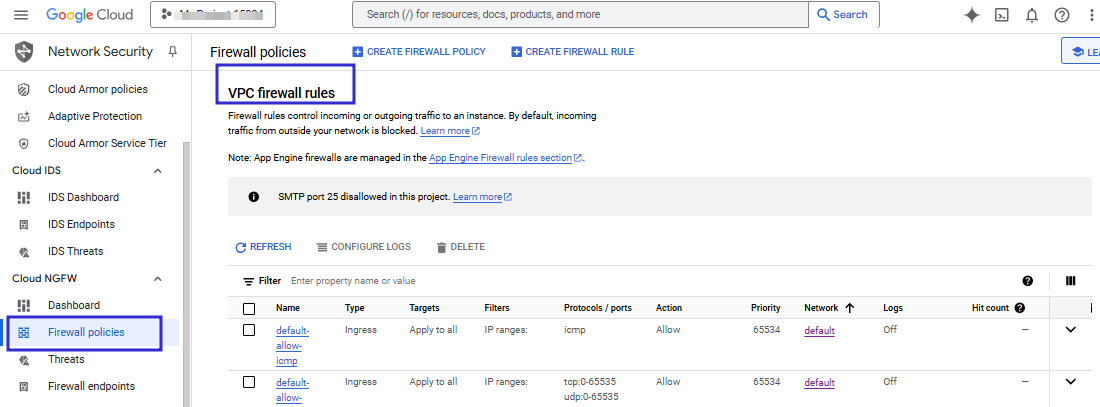
Task: Click the Cloud NGFW Dashboard icon
Action: [24, 305]
